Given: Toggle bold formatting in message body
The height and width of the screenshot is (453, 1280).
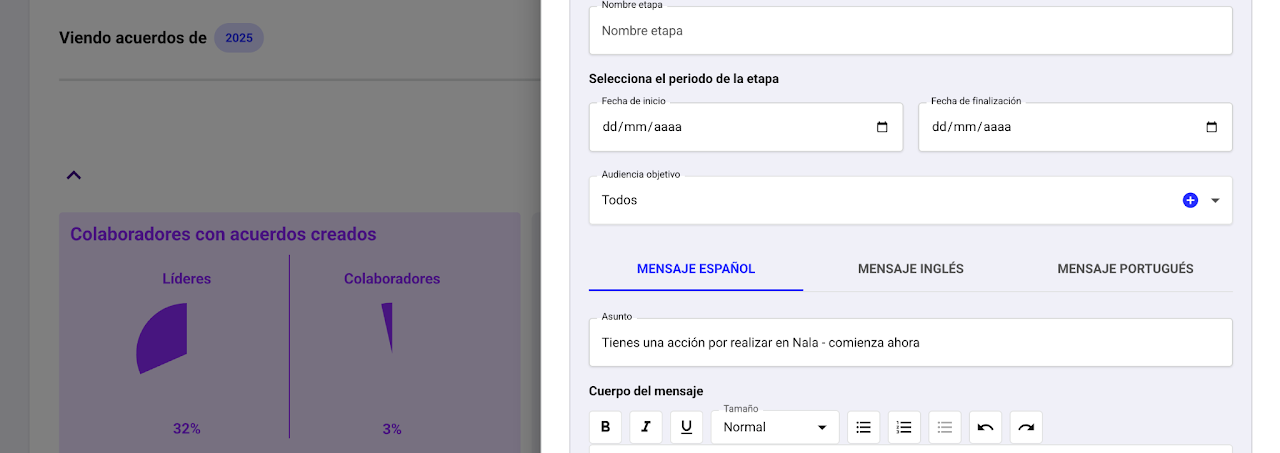Looking at the screenshot, I should (605, 427).
